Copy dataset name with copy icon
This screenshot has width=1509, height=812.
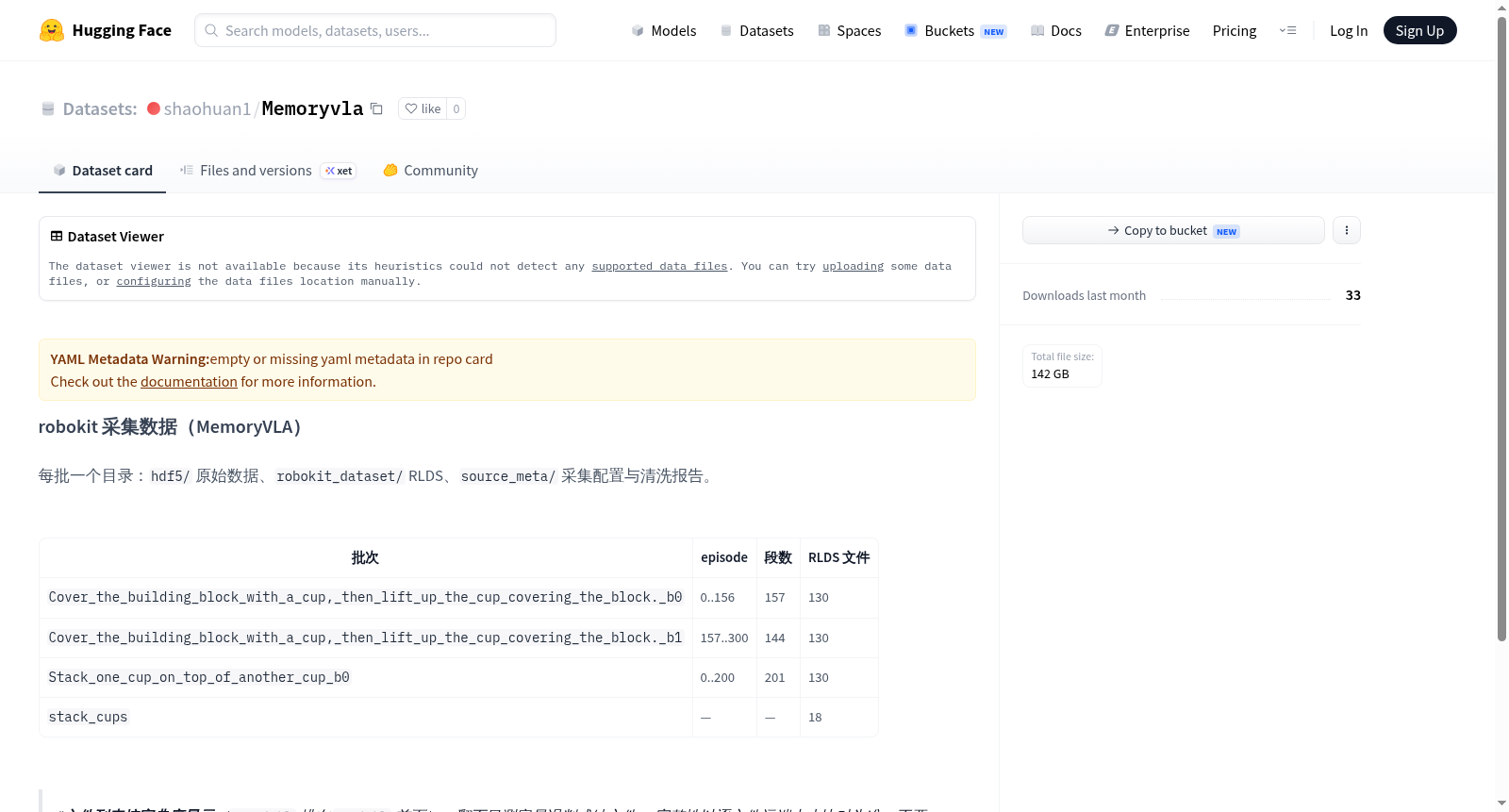coord(376,108)
